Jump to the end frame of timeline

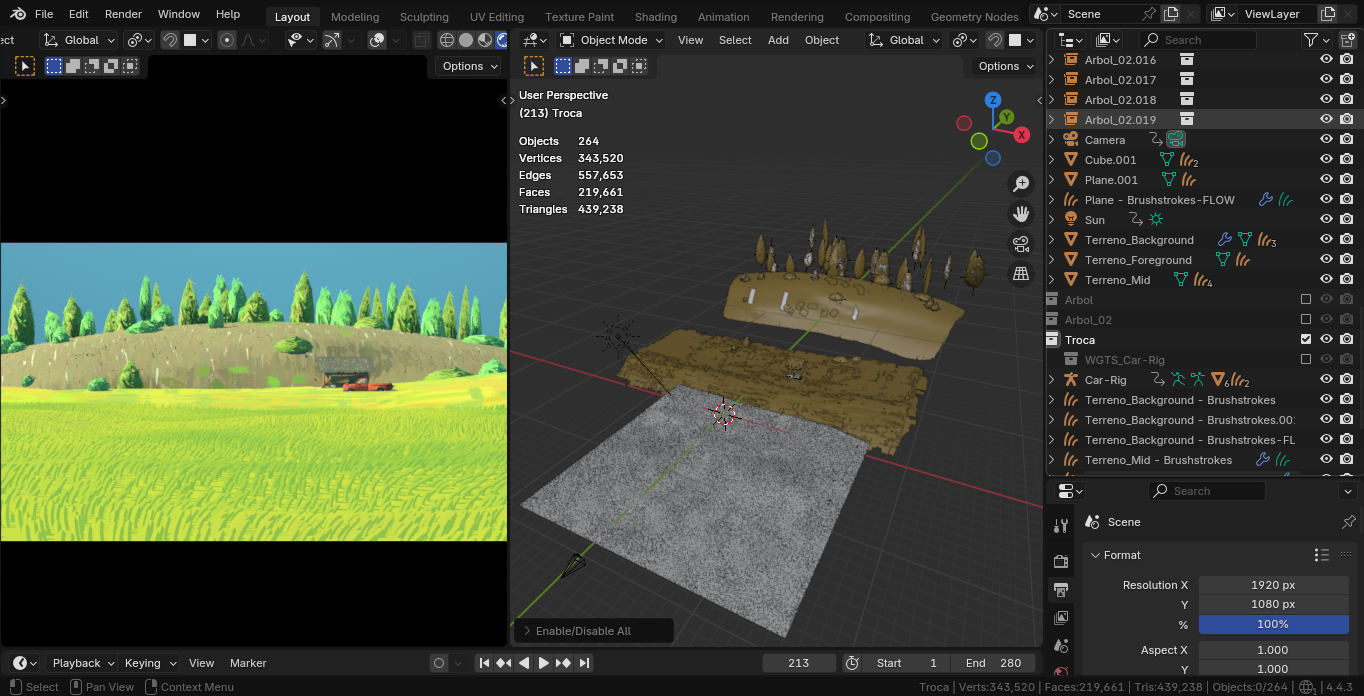point(584,663)
